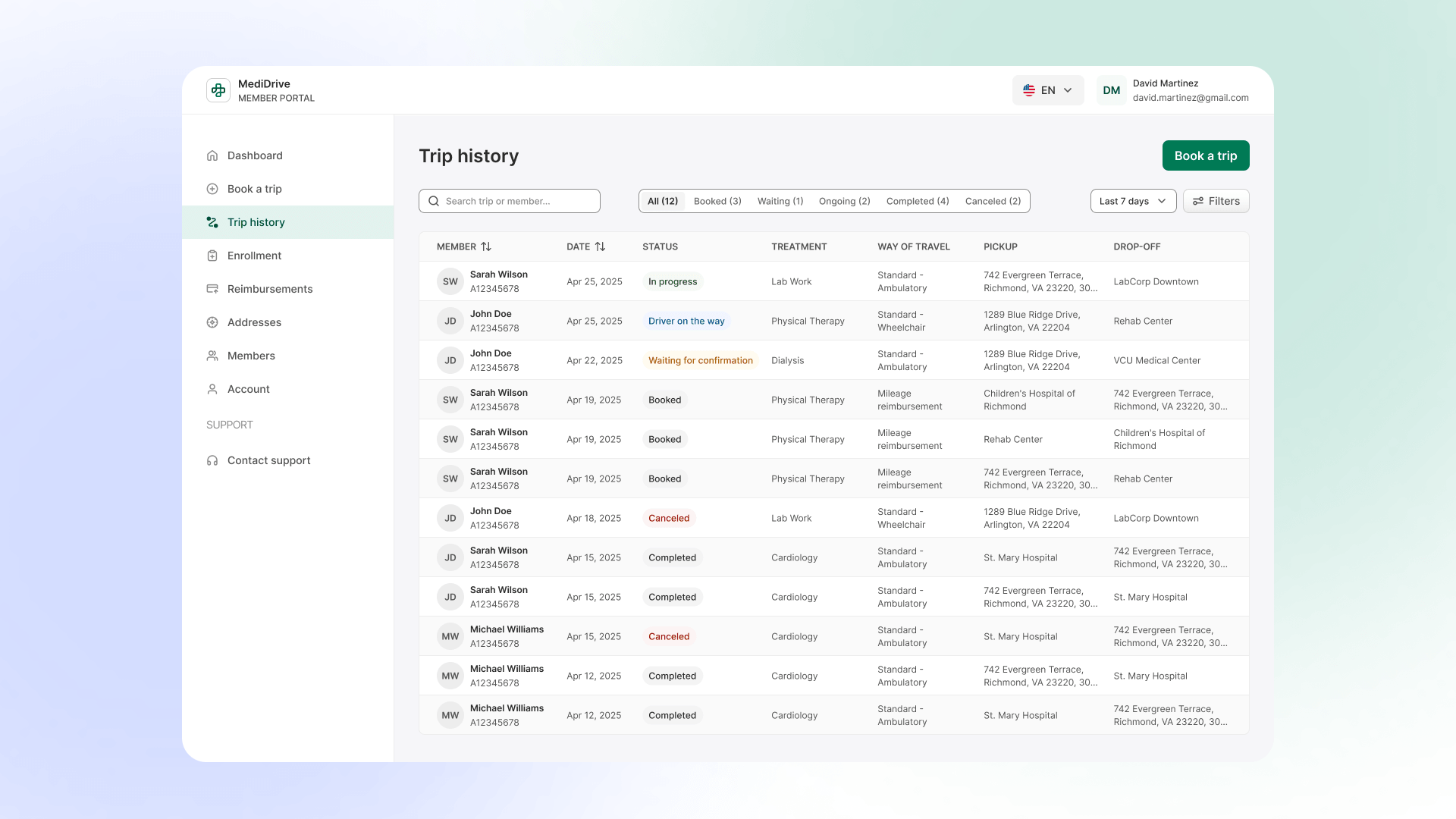Open the Enrollment sidebar item
Screen dimensions: 1456x819
288,256
